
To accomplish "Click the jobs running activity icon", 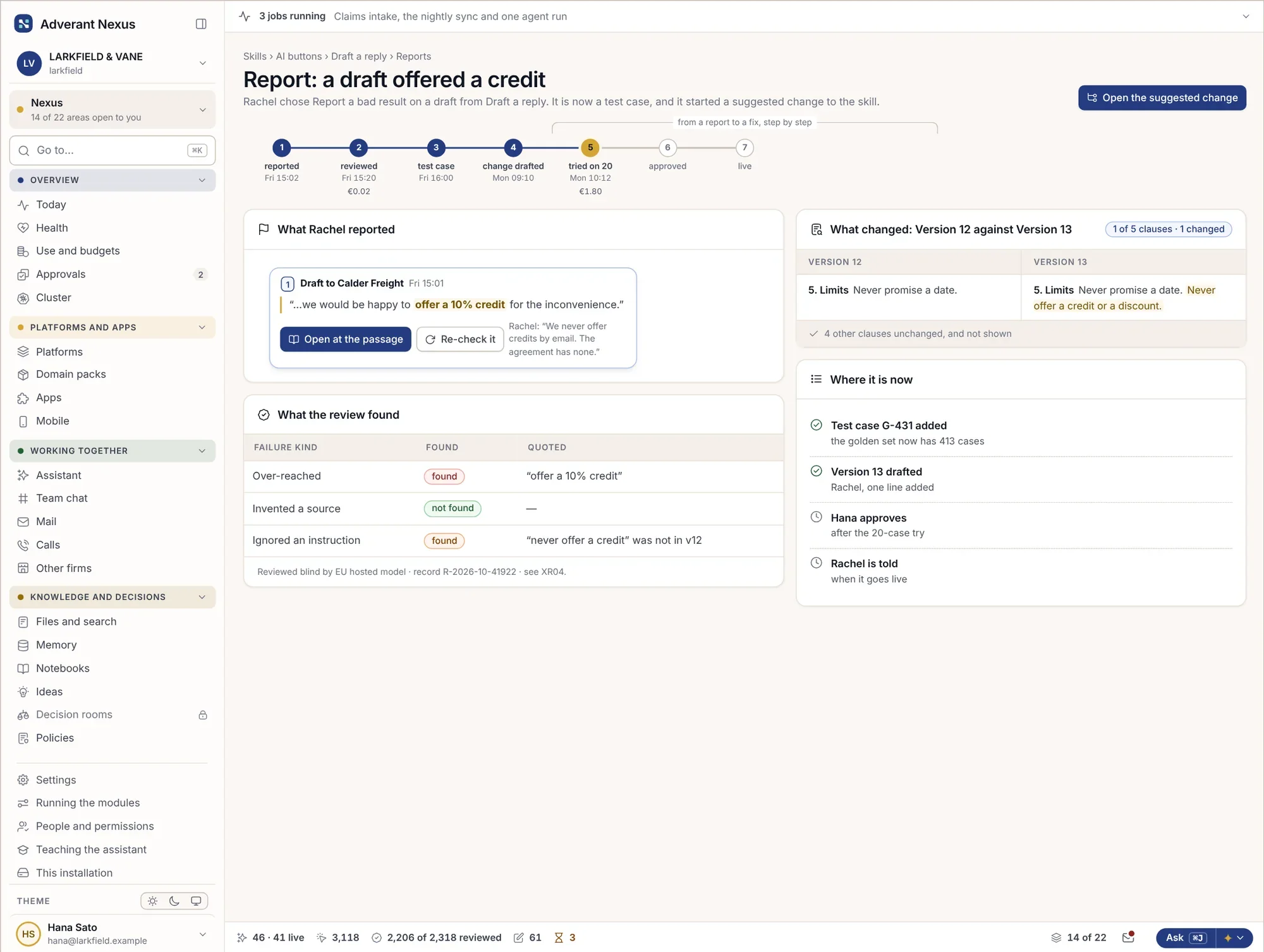I will pos(245,16).
